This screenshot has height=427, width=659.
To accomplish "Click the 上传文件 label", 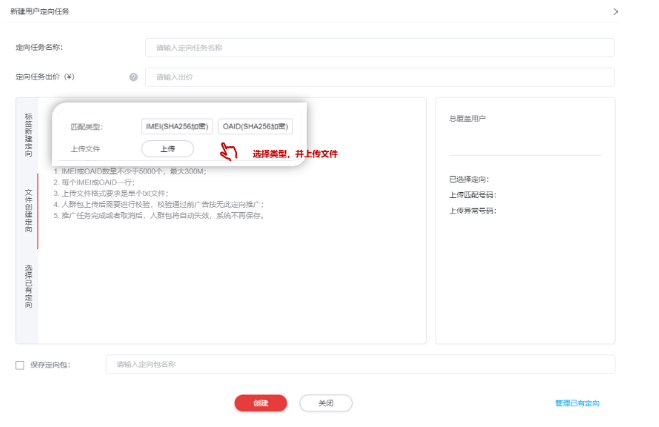I will 85,149.
